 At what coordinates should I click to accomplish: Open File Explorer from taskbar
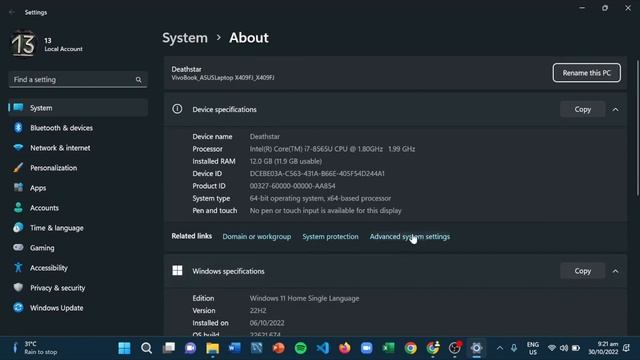click(213, 348)
